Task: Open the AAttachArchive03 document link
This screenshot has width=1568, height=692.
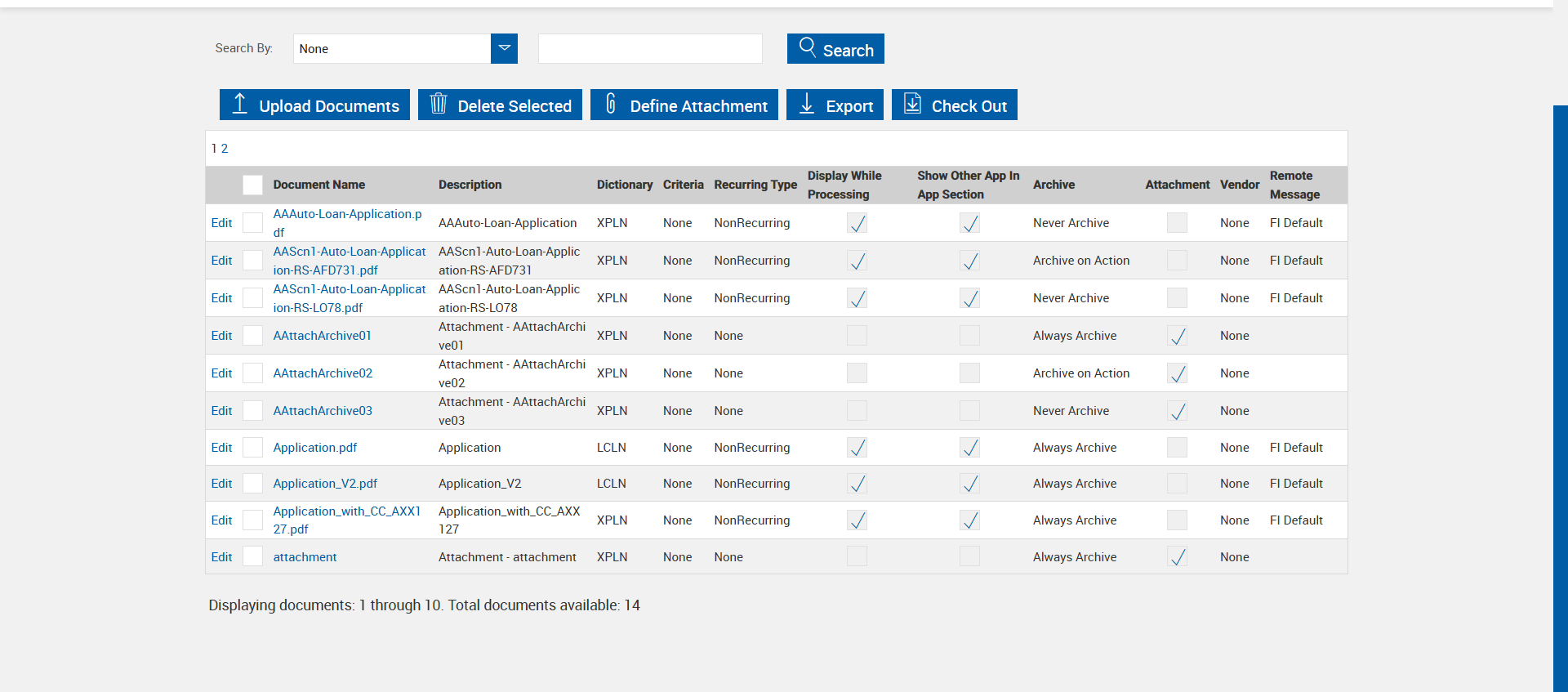Action: (323, 411)
